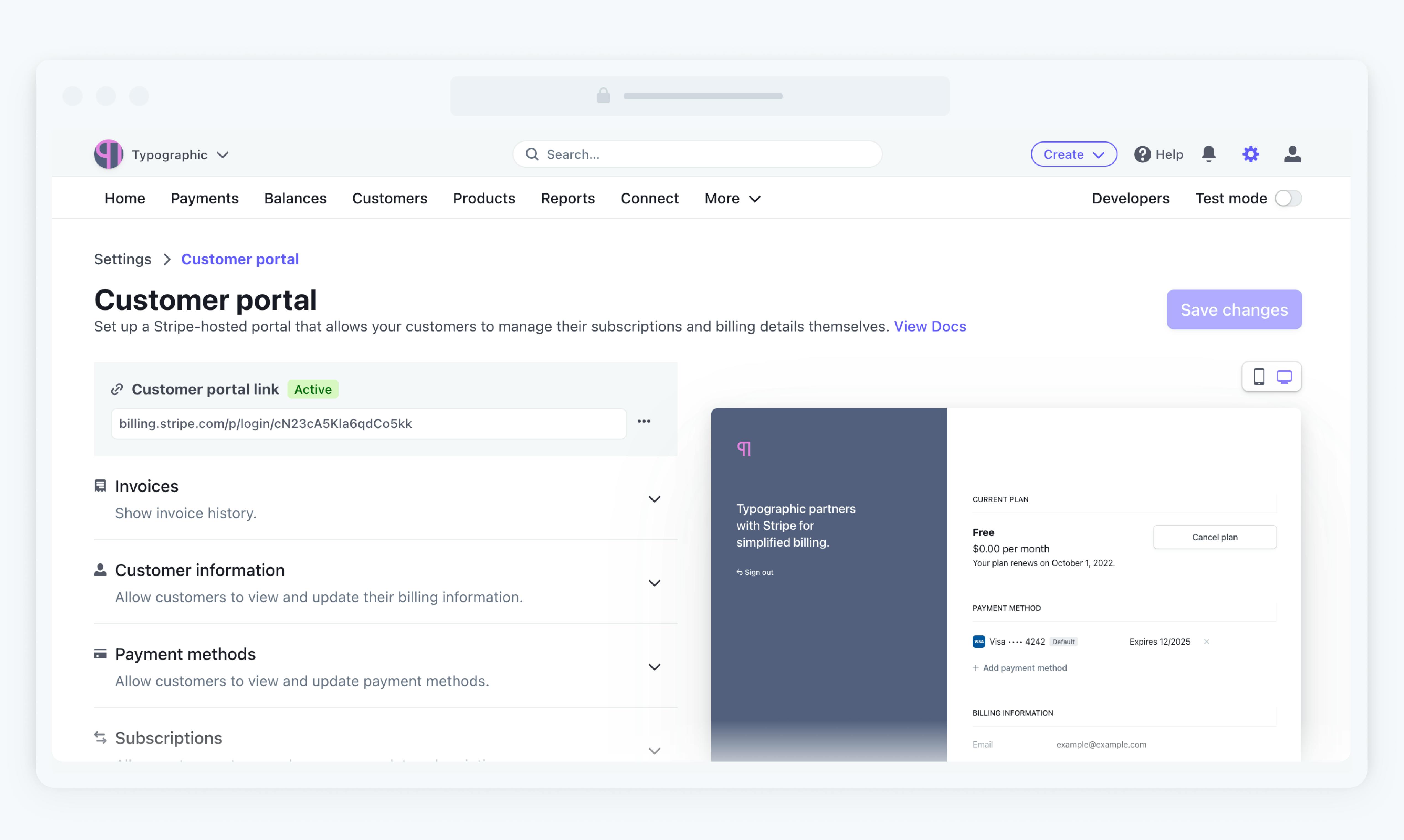
Task: Click the Invoices receipt icon
Action: pyautogui.click(x=100, y=486)
